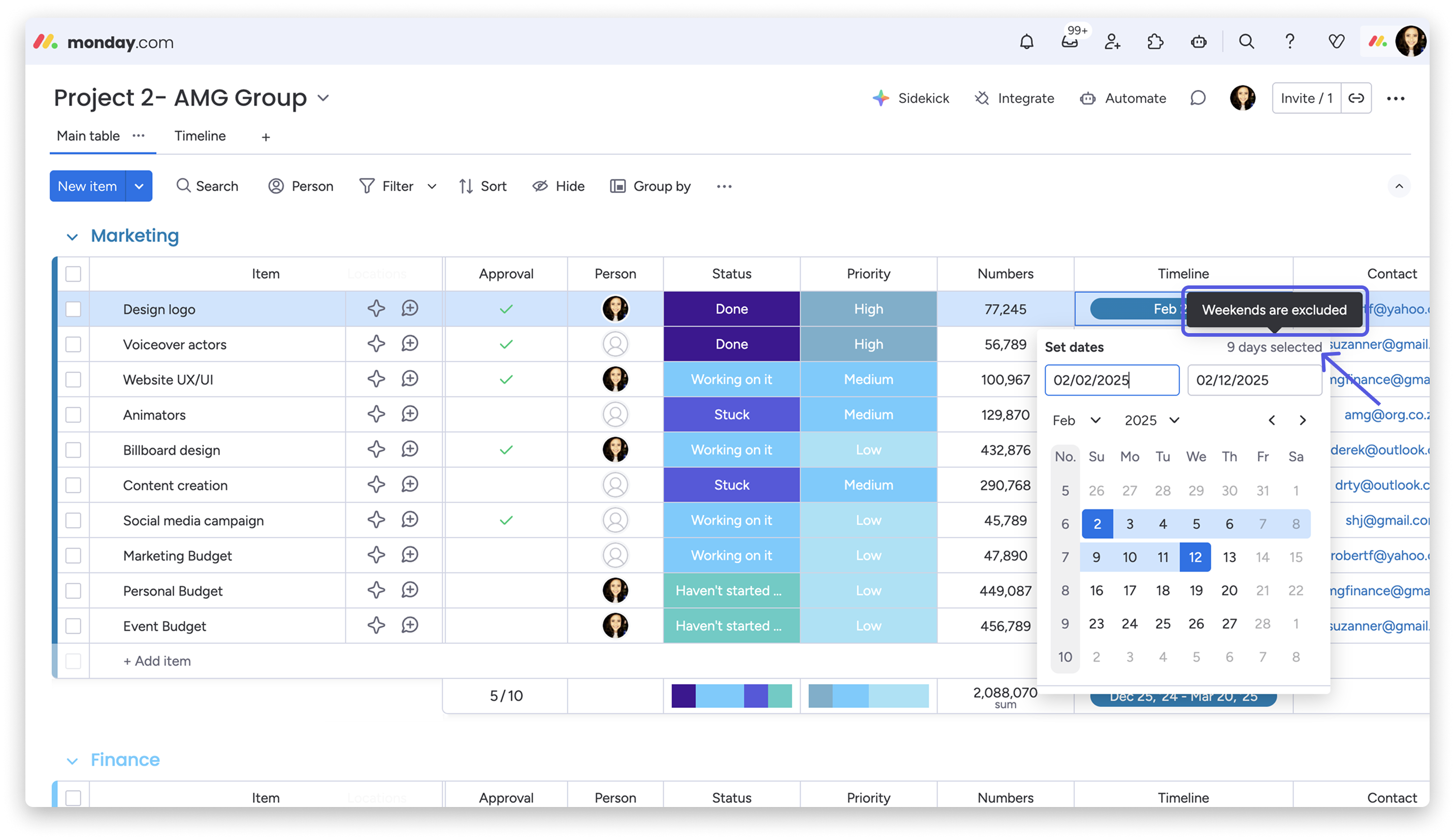The height and width of the screenshot is (840, 1455).
Task: Click the invite members person-plus icon
Action: 1112,42
